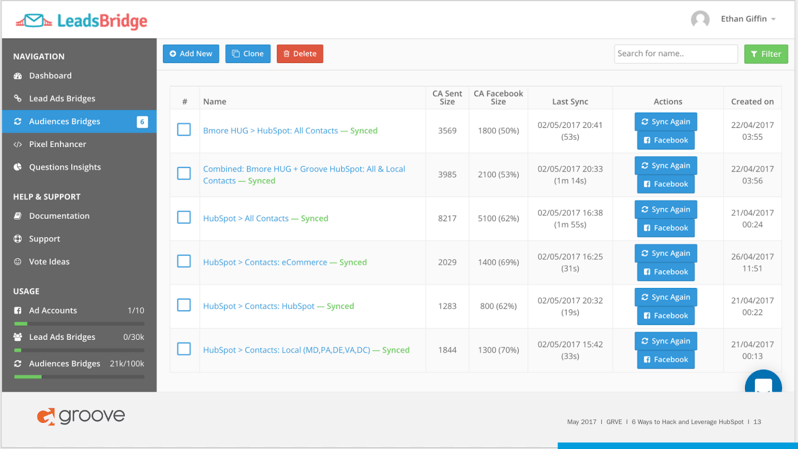Click the Documentation book icon

[18, 216]
